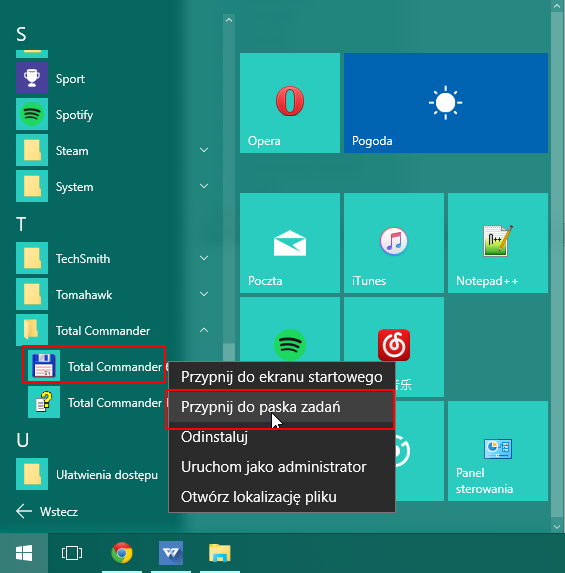Open the Poczta mail tile
Screen dimensions: 565x573
tap(290, 243)
